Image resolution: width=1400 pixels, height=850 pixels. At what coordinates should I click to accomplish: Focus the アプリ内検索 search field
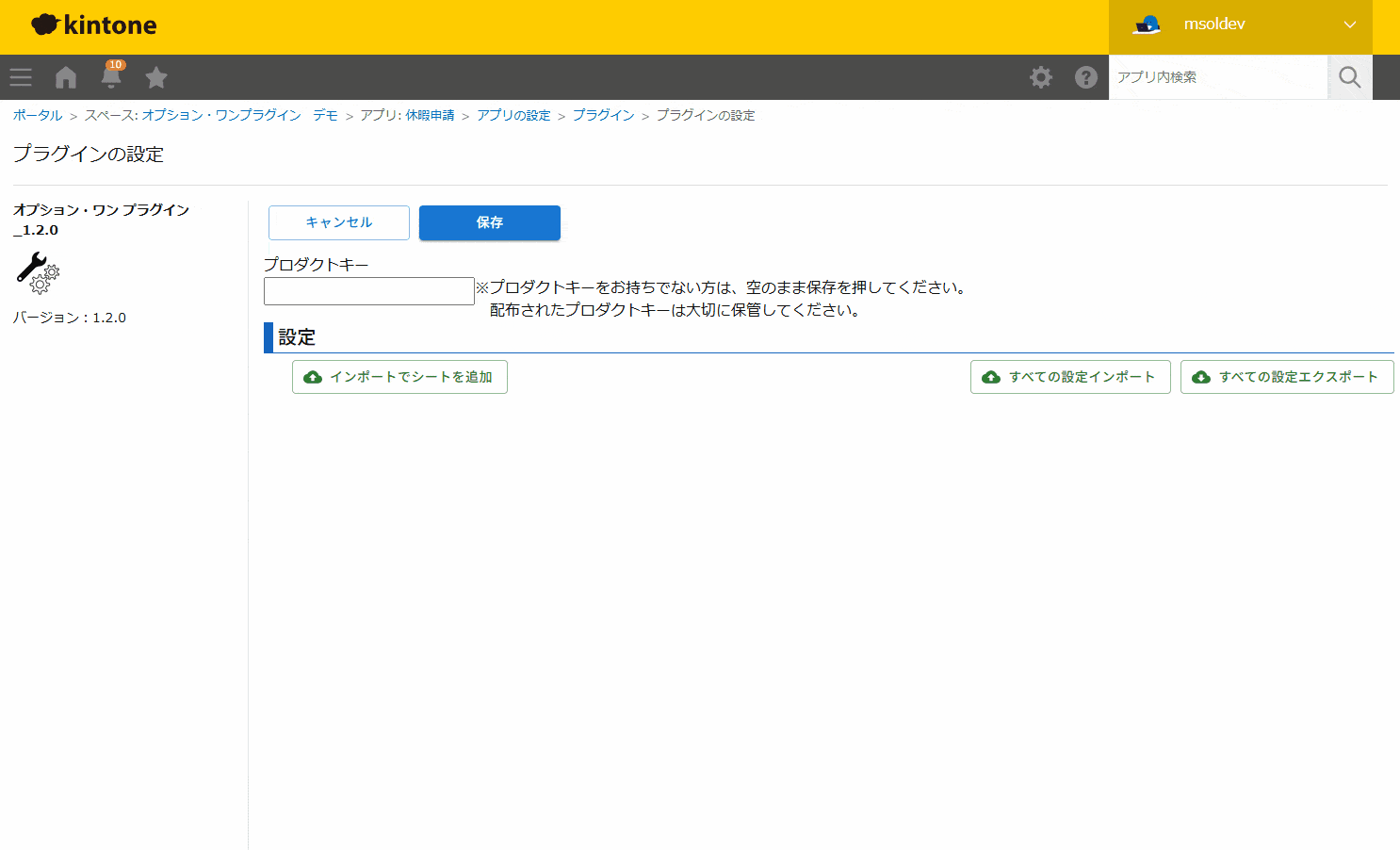pyautogui.click(x=1218, y=77)
